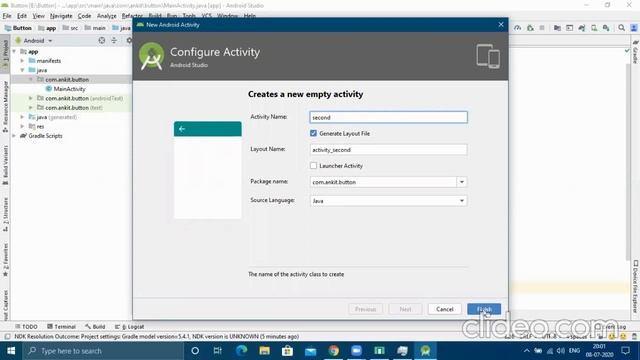Viewport: 640px width, 360px height.
Task: Click the Layout Name field 'activity_second'
Action: [388, 150]
